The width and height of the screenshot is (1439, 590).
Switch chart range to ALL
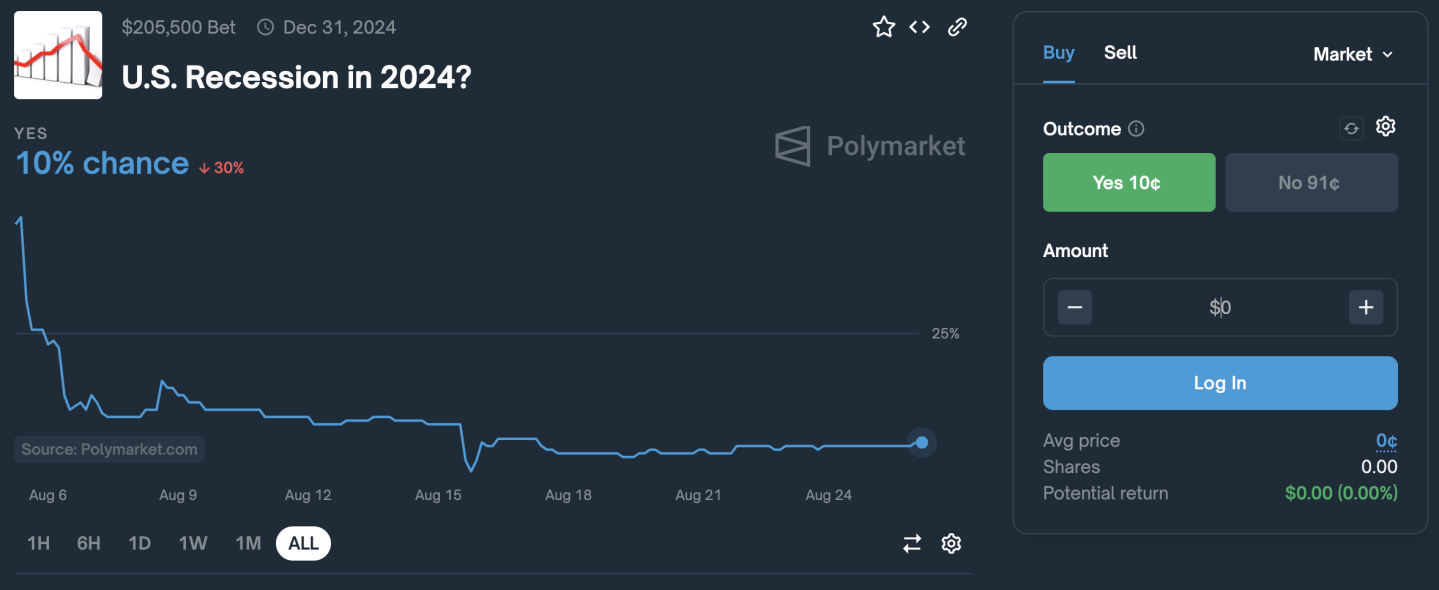tap(303, 543)
